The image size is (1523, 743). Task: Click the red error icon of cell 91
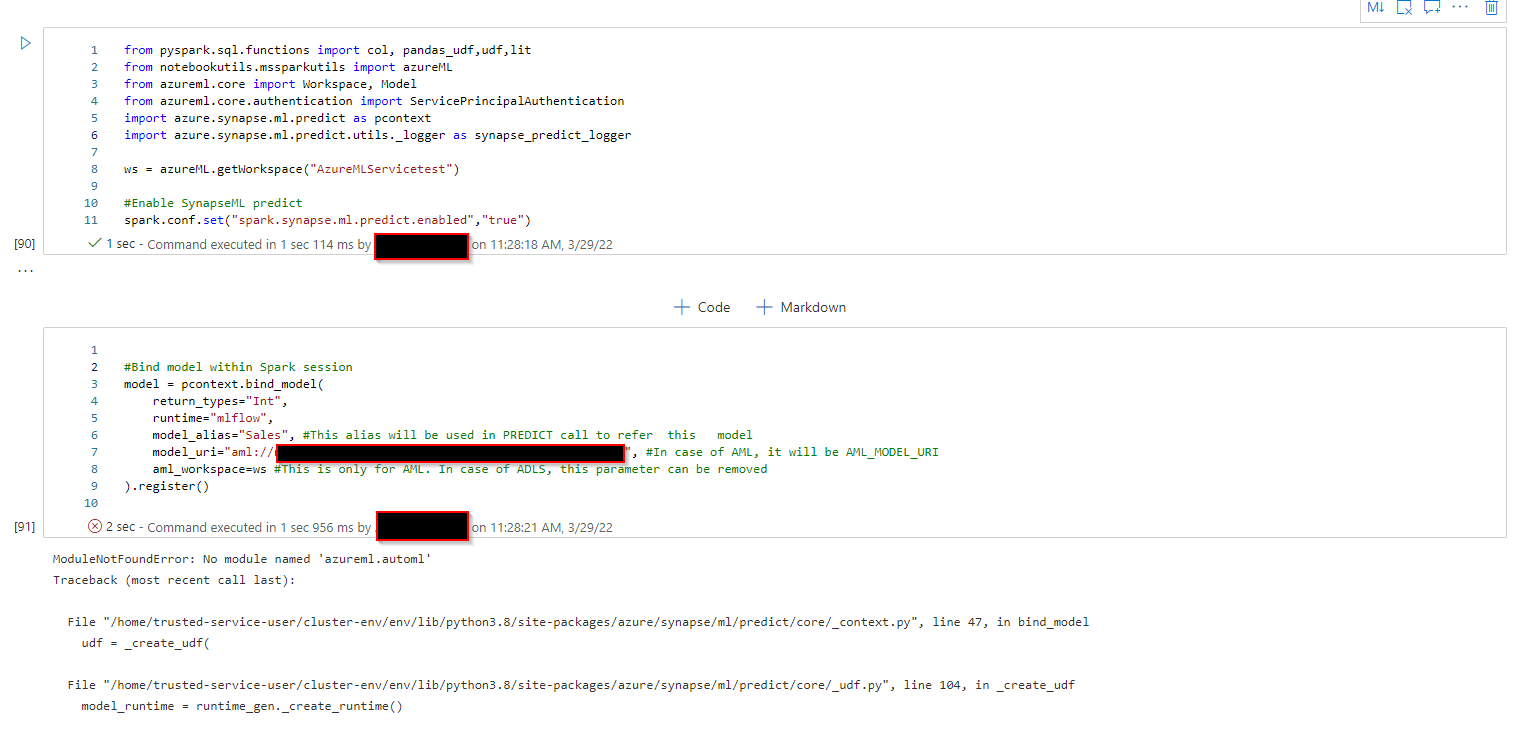(95, 526)
